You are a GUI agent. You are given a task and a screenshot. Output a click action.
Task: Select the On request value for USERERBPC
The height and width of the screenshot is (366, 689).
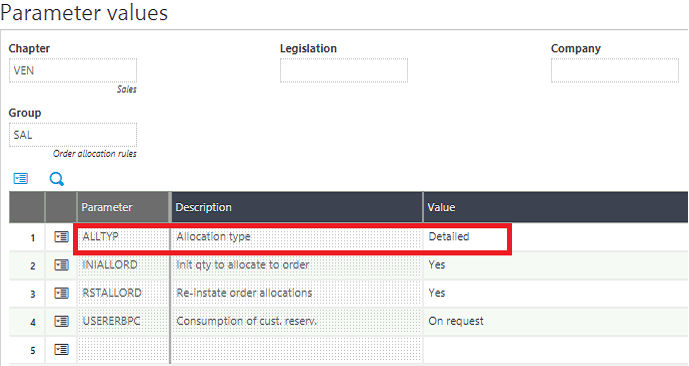[x=456, y=321]
